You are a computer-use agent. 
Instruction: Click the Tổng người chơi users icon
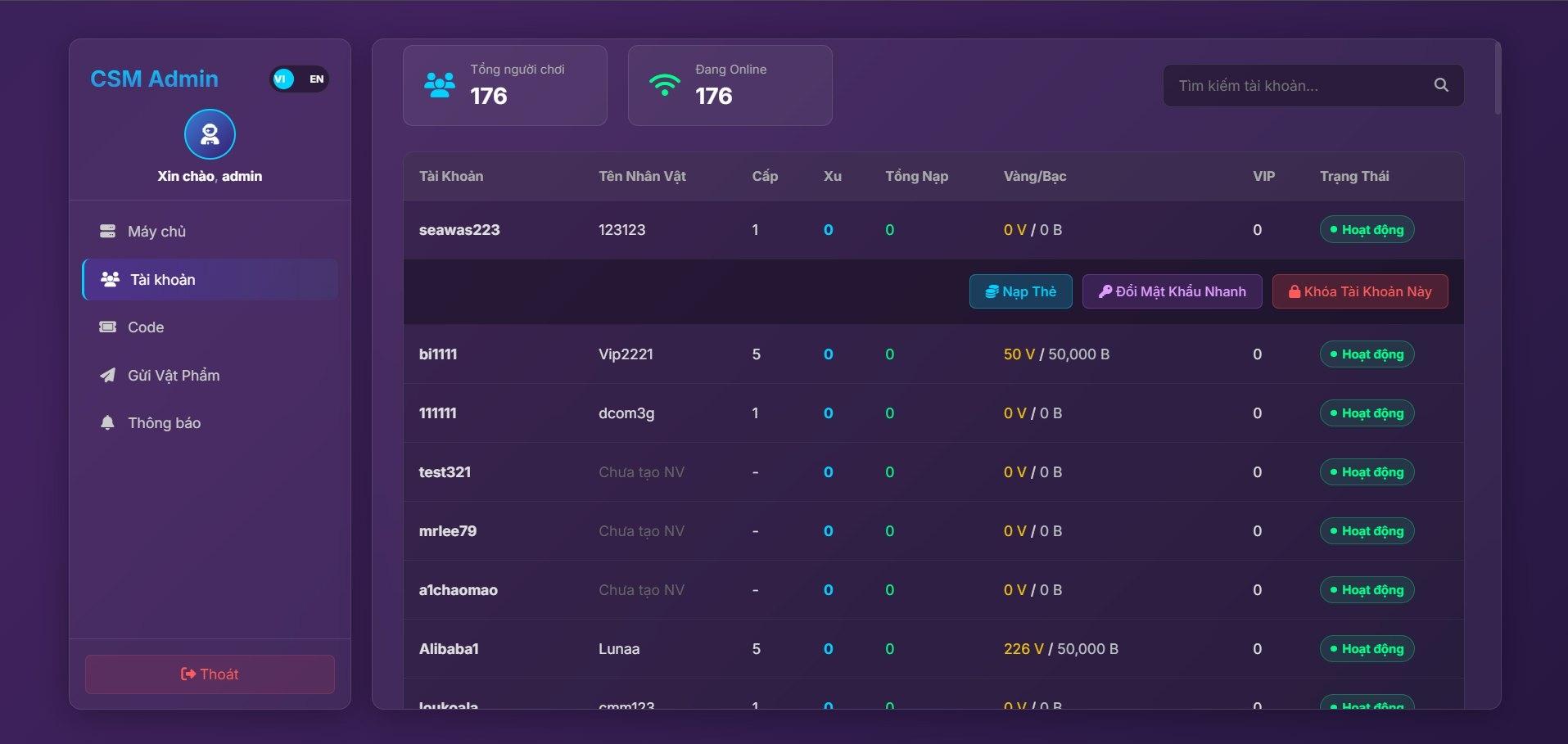pyautogui.click(x=440, y=85)
